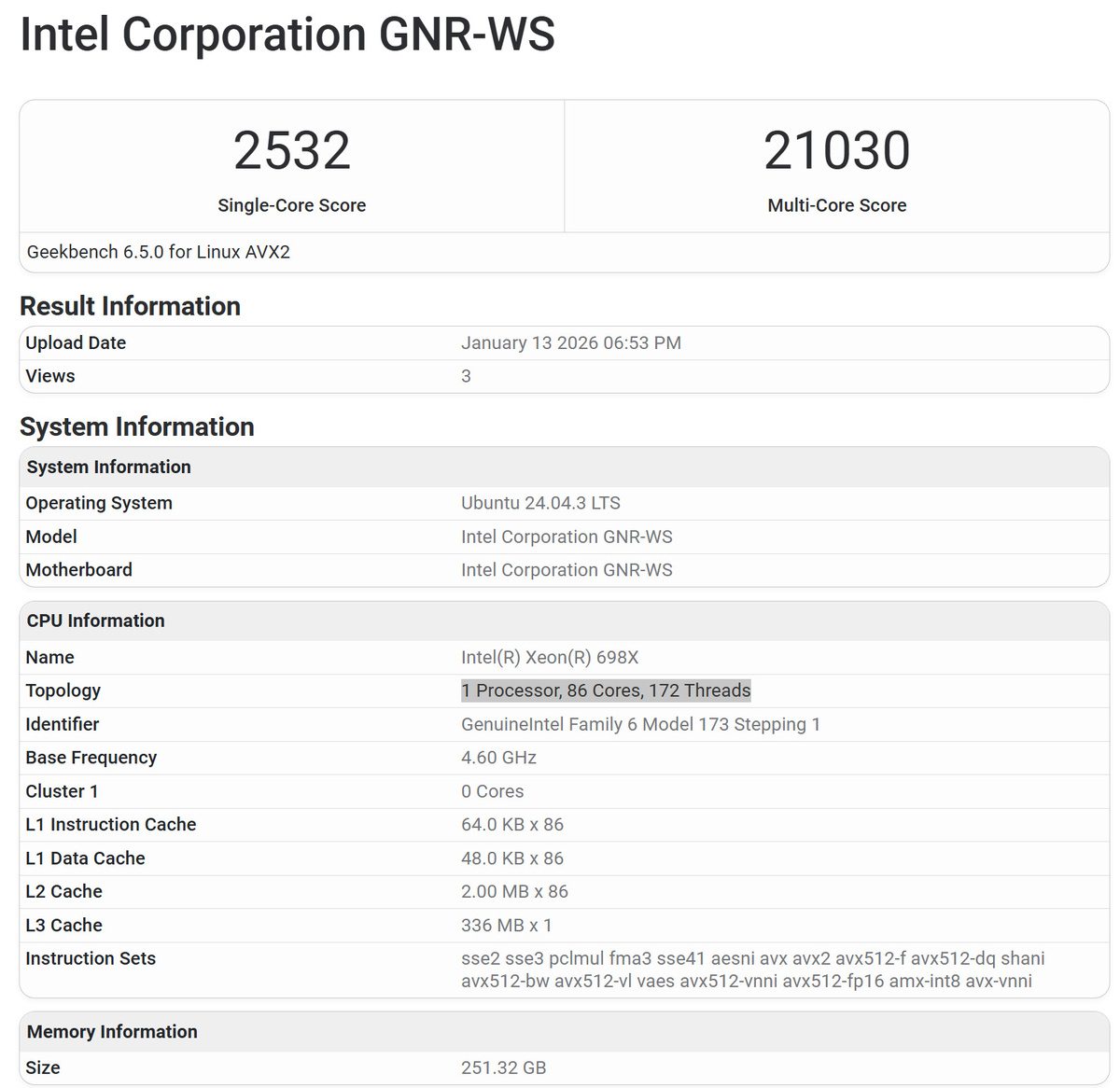Click the Views count showing 3
This screenshot has height=1088, width=1120.
[466, 376]
